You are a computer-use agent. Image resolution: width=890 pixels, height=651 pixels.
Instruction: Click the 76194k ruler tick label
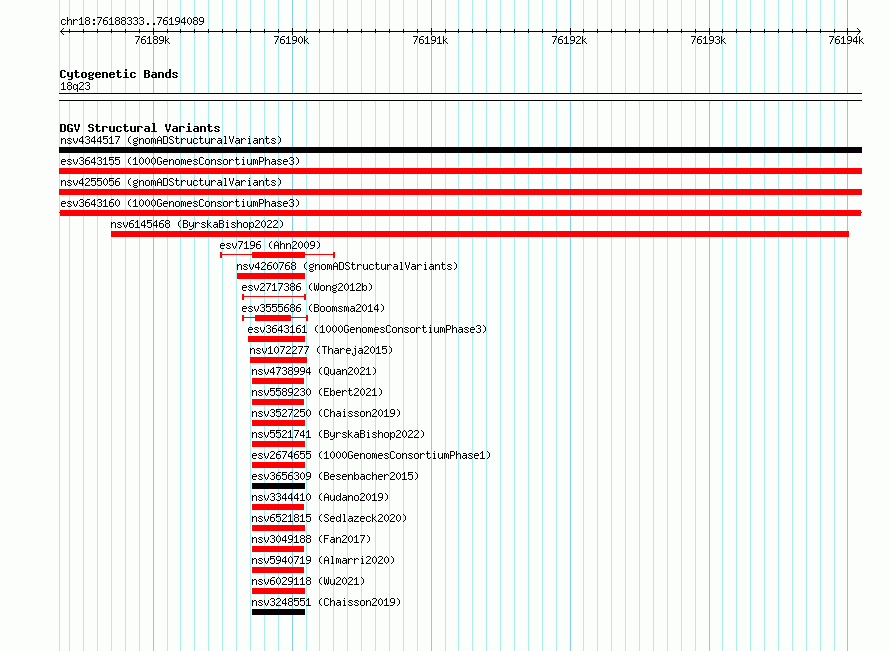tap(846, 40)
